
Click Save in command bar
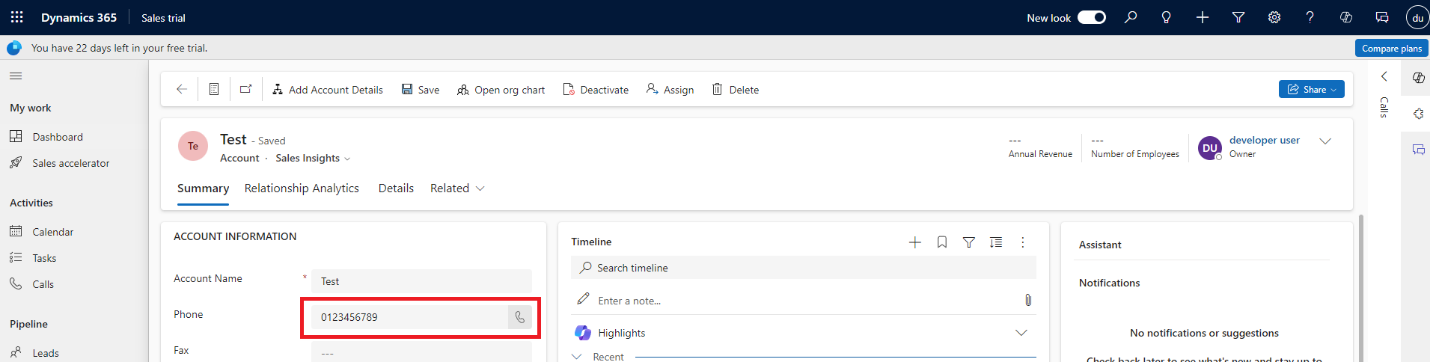[420, 89]
